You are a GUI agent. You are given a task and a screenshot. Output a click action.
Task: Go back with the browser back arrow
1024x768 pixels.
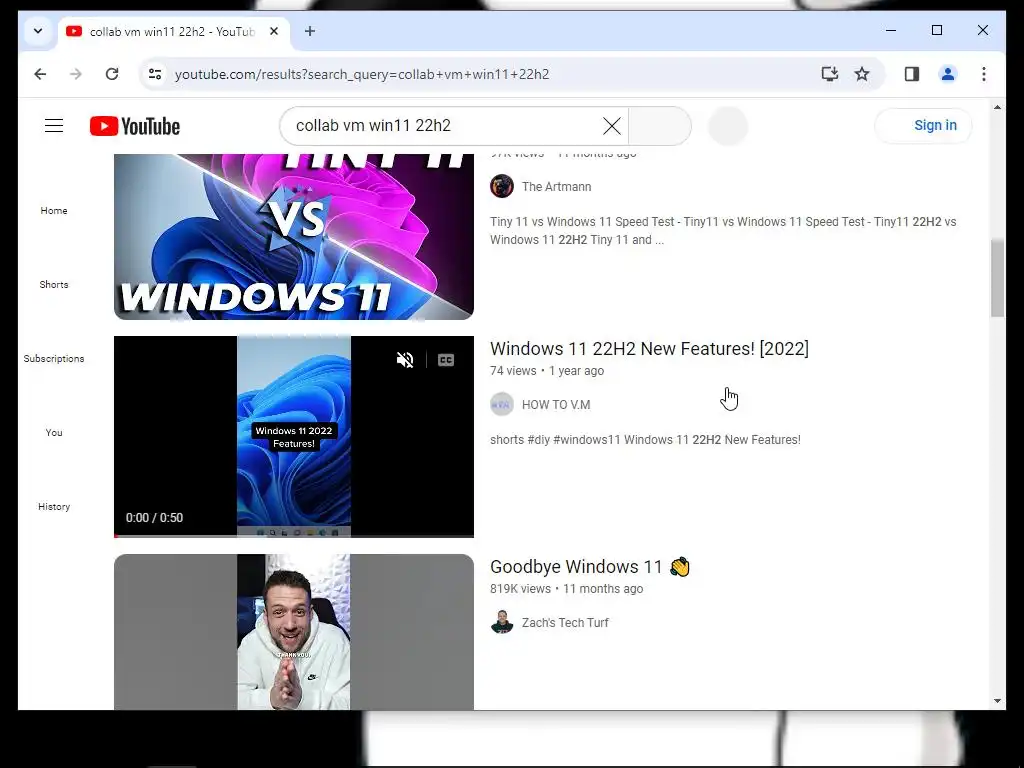click(x=40, y=74)
